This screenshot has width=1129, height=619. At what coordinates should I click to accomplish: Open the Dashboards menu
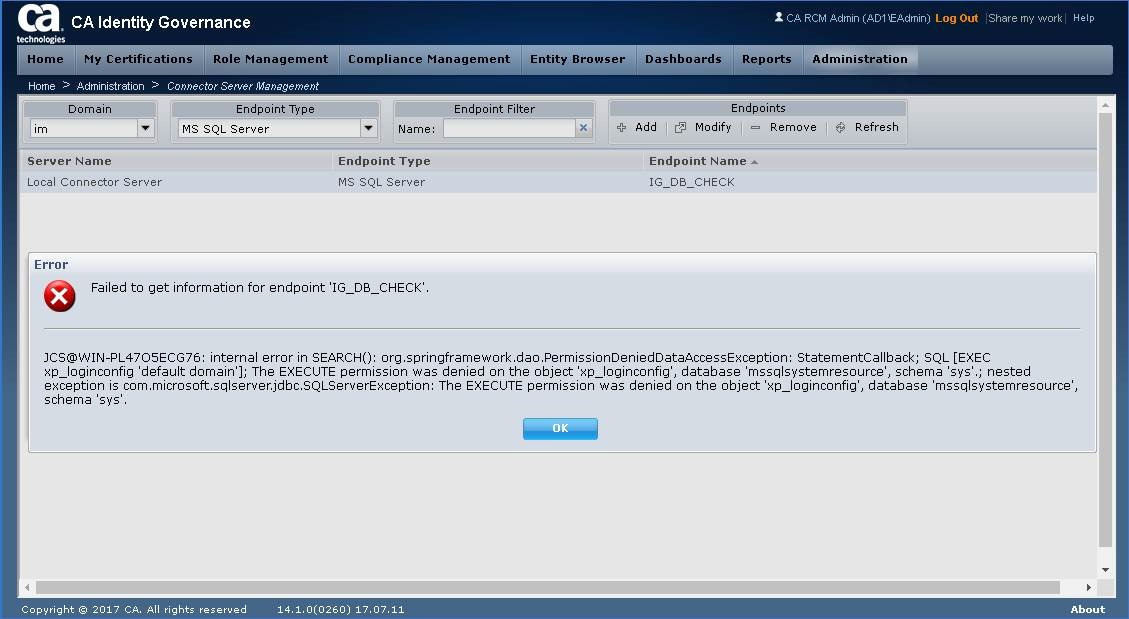click(683, 59)
